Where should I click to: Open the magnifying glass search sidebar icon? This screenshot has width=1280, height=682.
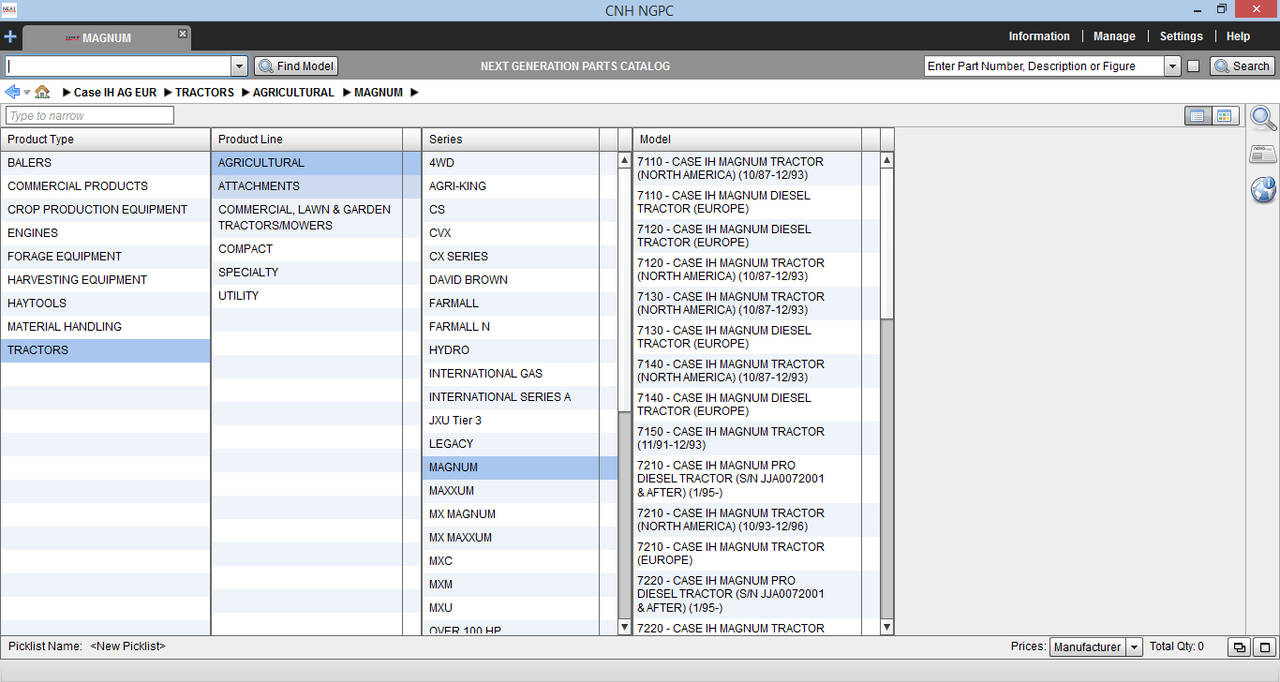1263,118
